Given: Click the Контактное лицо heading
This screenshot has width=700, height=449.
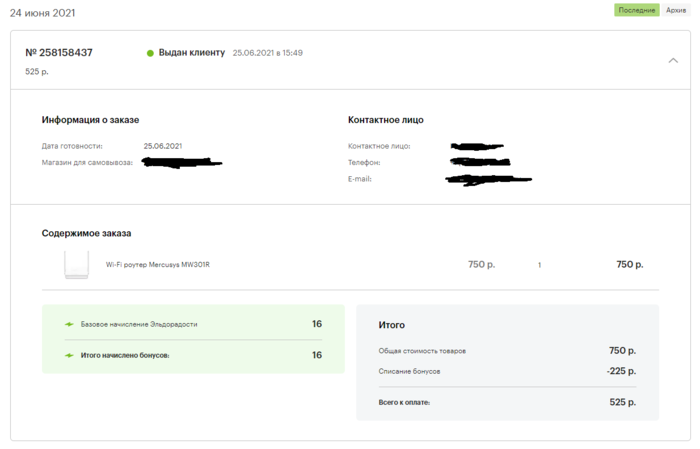Looking at the screenshot, I should coord(386,120).
